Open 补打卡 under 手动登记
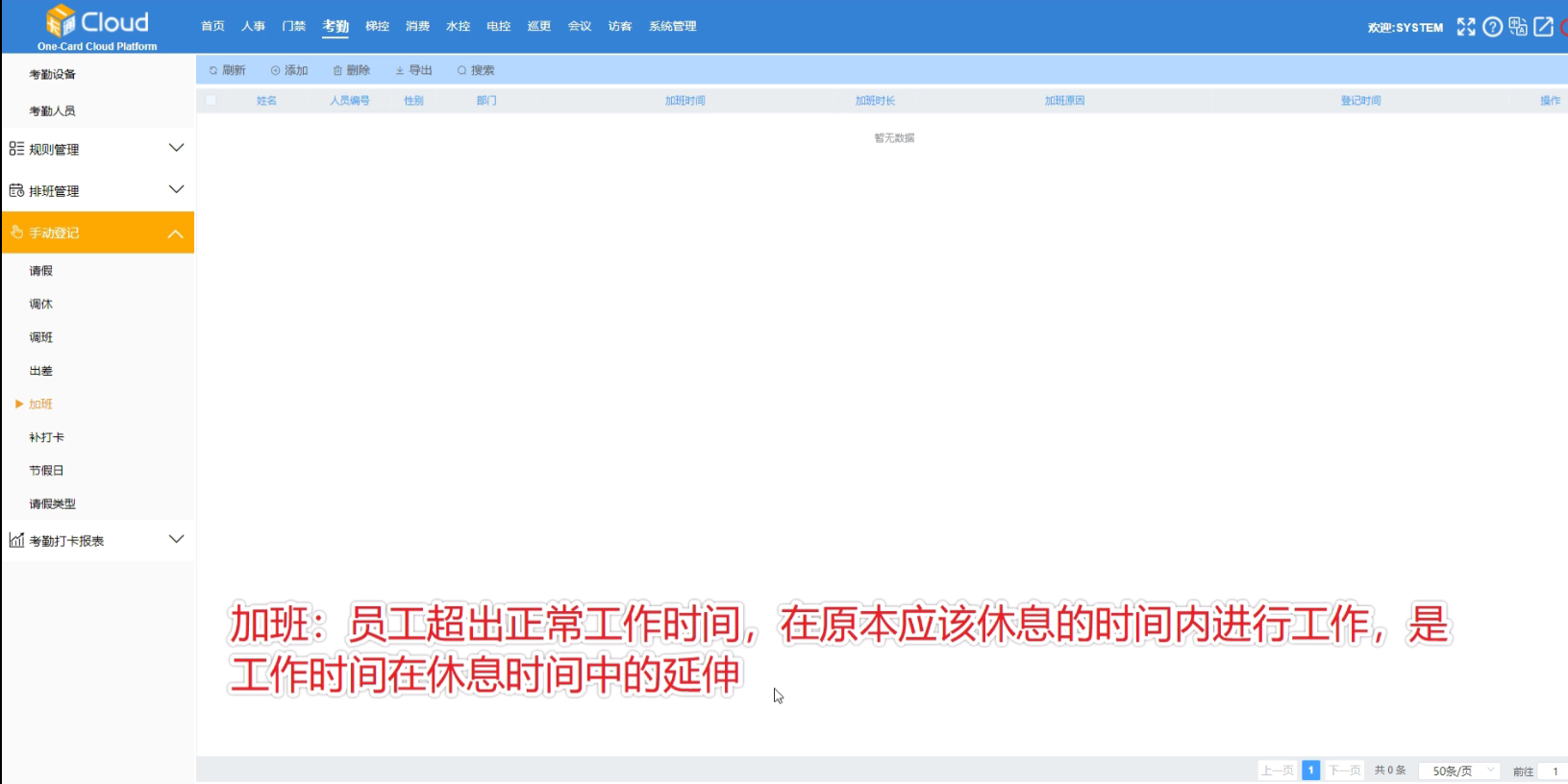1568x784 pixels. pos(46,437)
